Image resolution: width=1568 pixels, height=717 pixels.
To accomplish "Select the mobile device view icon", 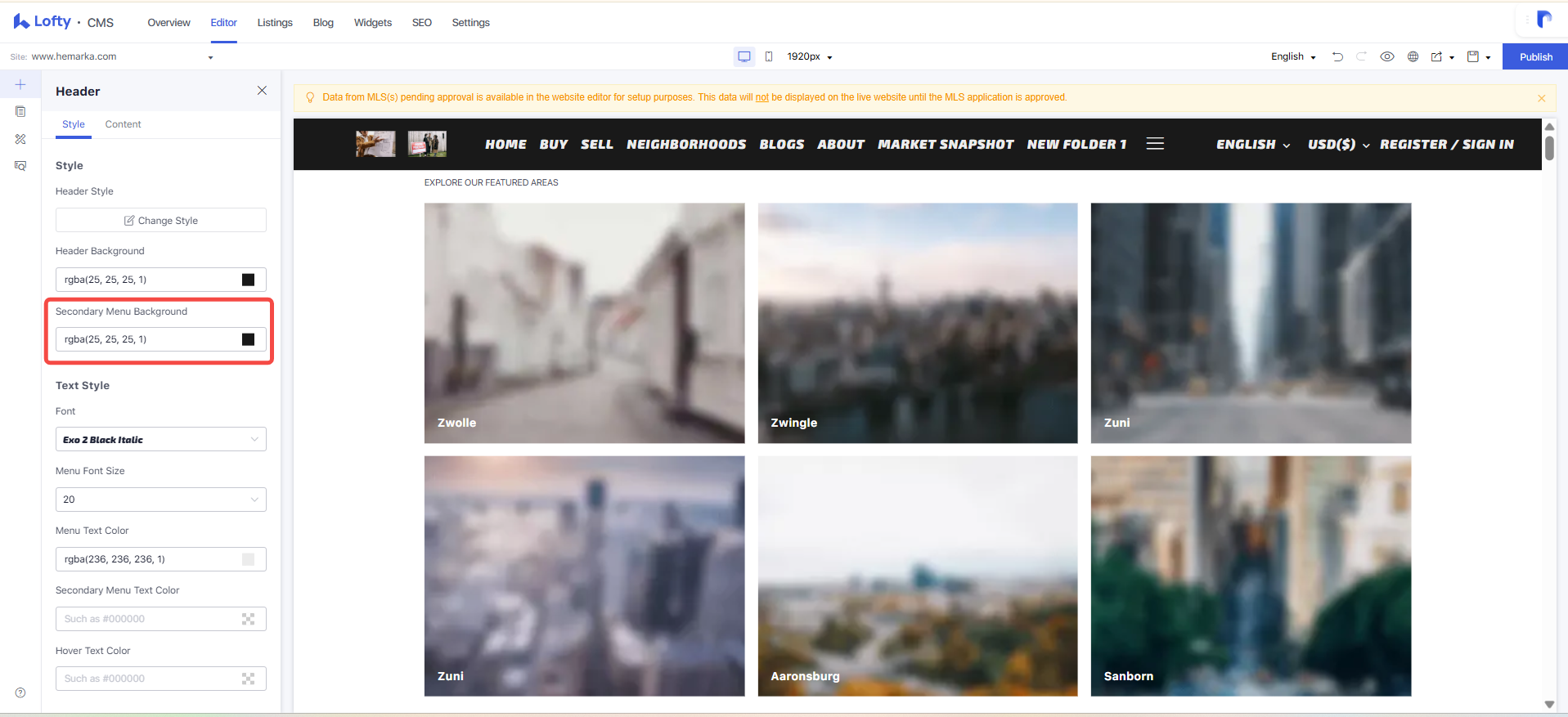I will pyautogui.click(x=769, y=56).
